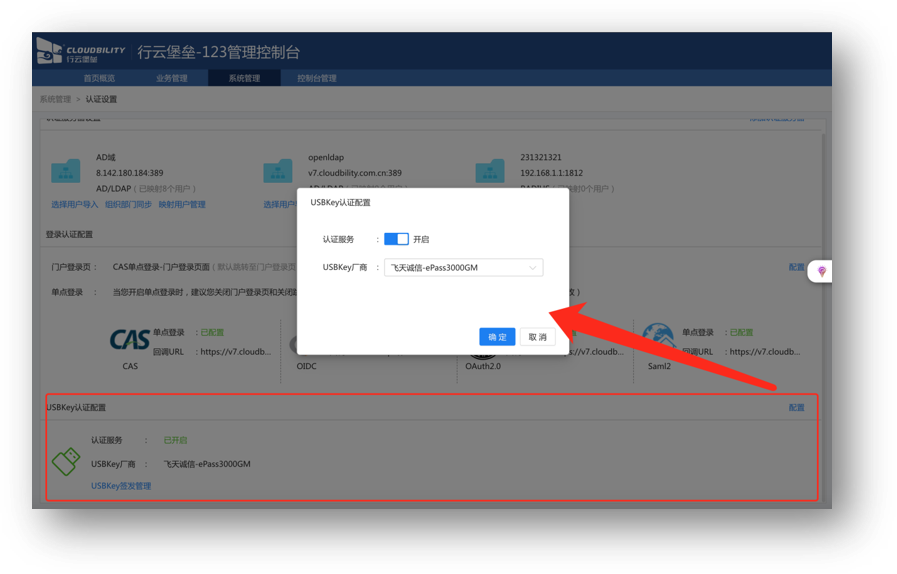The image size is (897, 574).
Task: Click the Saml2 回调URL https://v7.cloudb... text
Action: pos(765,352)
